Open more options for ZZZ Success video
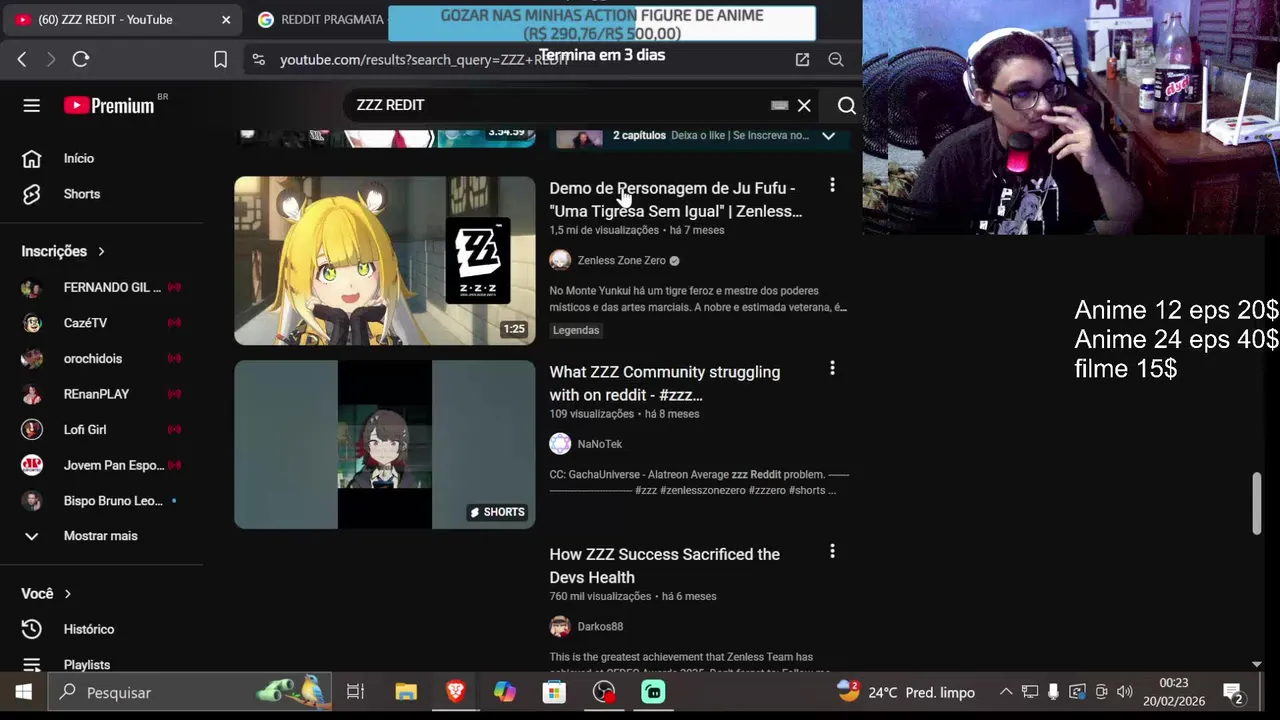This screenshot has width=1280, height=720. pyautogui.click(x=832, y=551)
